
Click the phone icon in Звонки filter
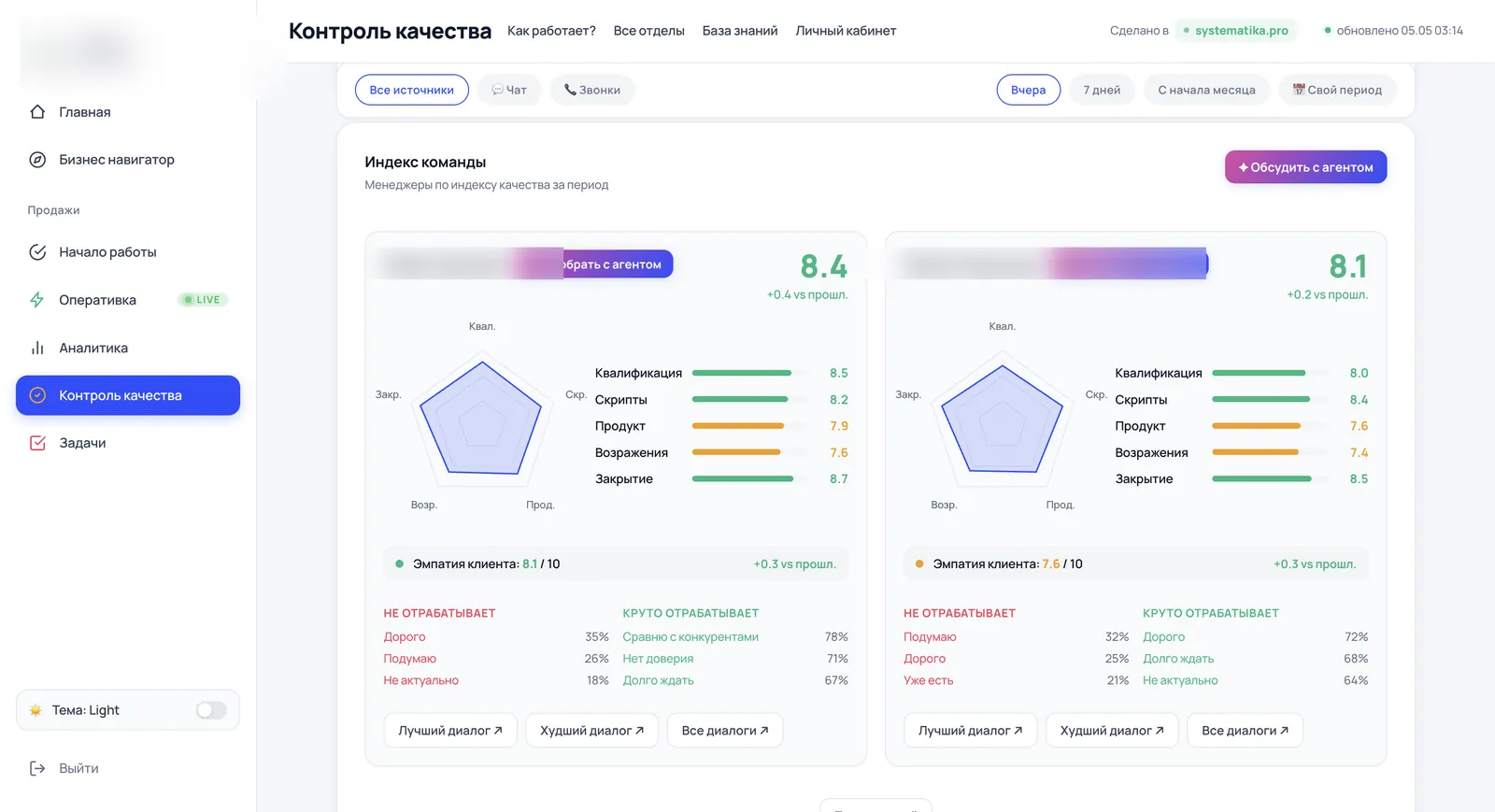(570, 91)
